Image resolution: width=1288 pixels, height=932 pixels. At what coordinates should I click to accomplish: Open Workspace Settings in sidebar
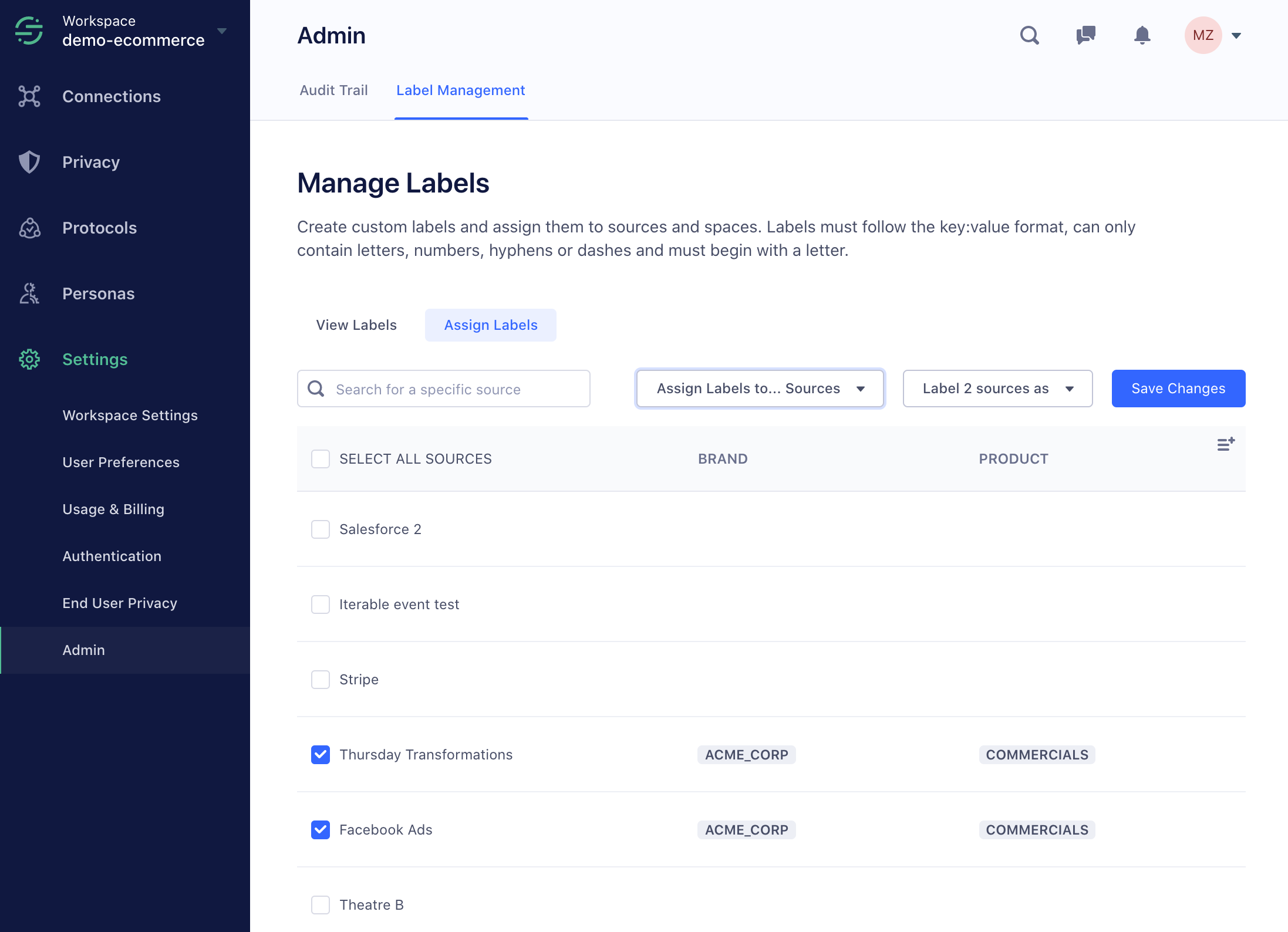130,416
